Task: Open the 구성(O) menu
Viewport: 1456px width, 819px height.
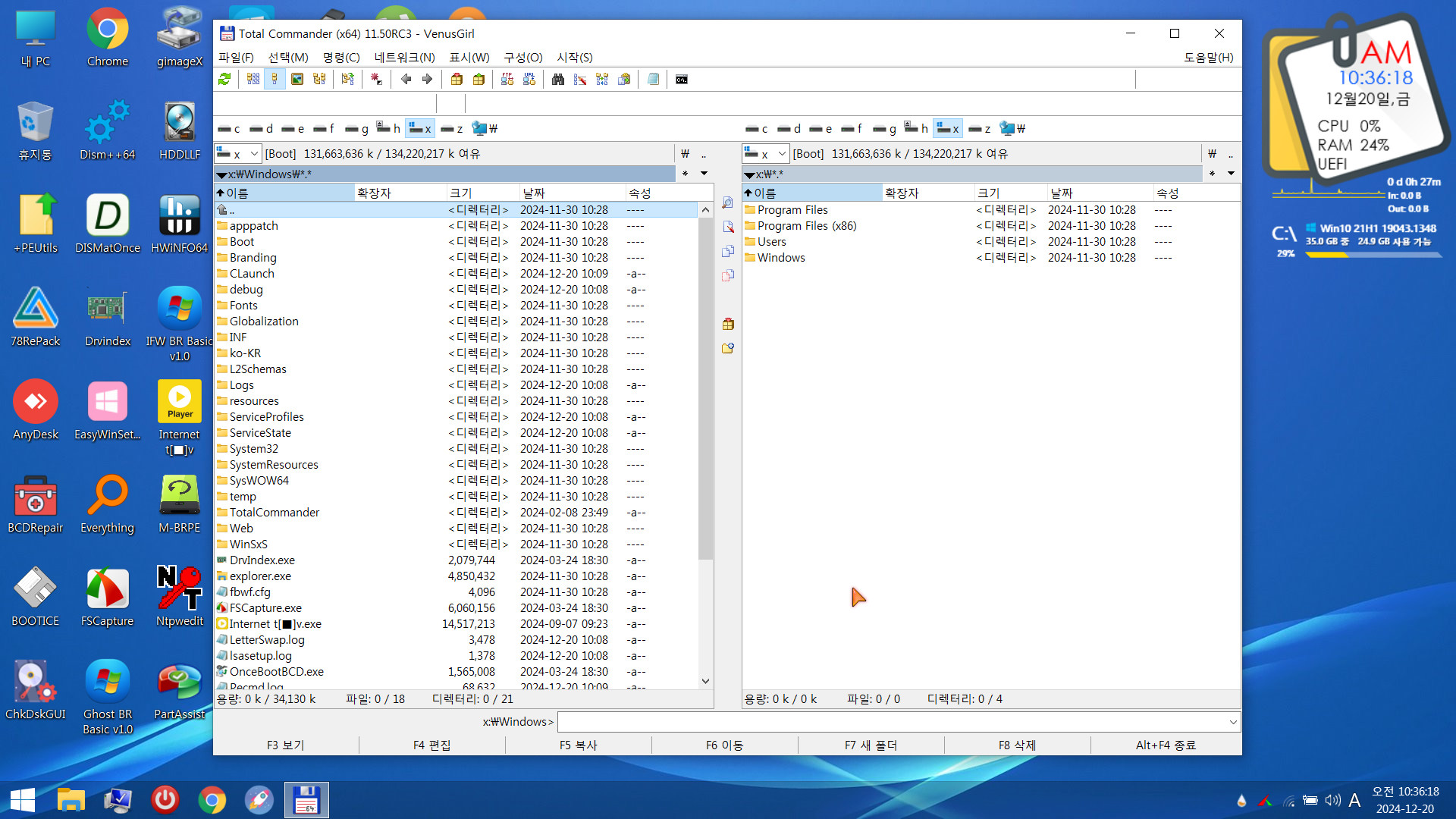Action: tap(523, 57)
